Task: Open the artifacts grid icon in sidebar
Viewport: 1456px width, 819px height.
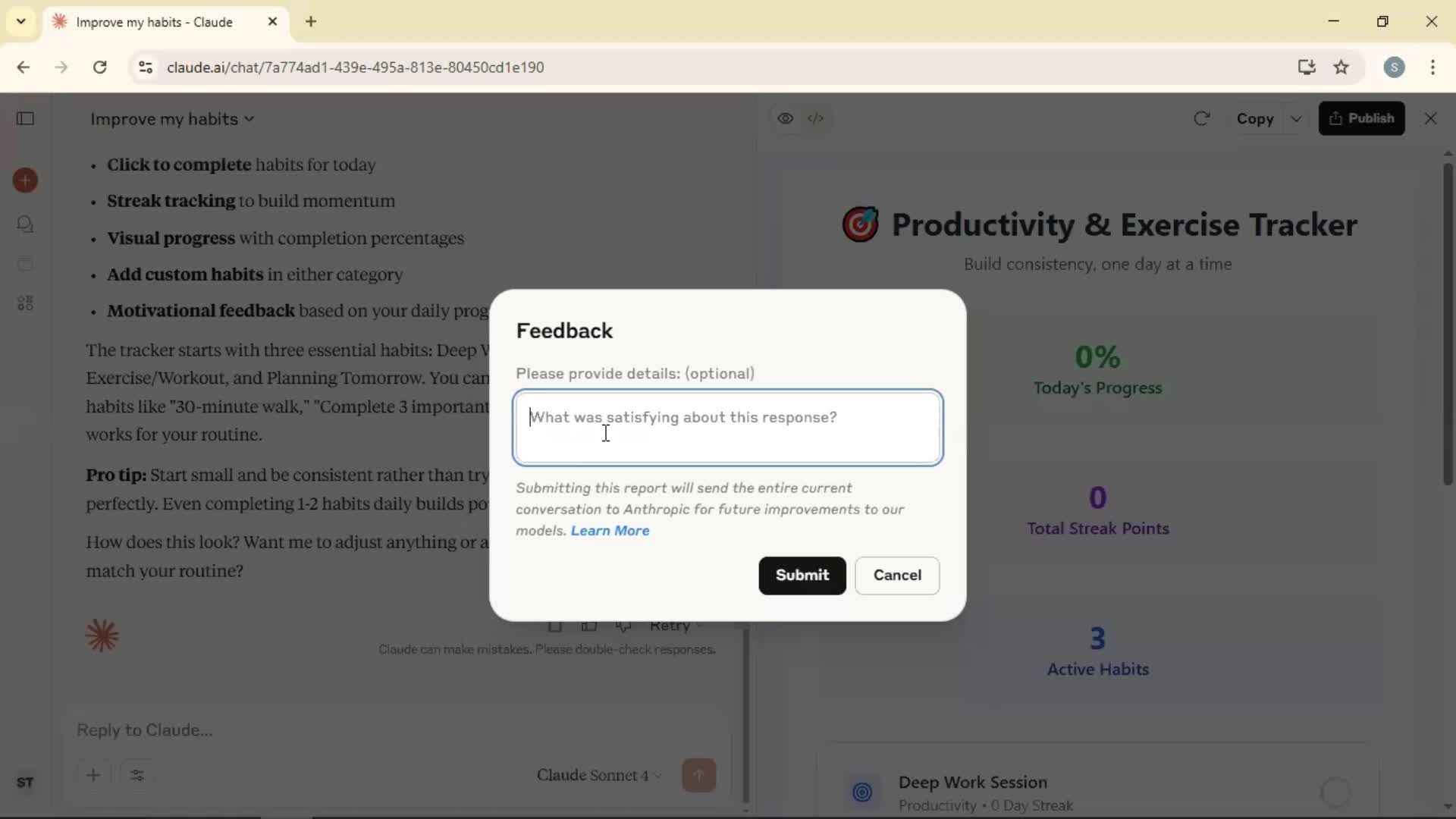Action: coord(25,303)
